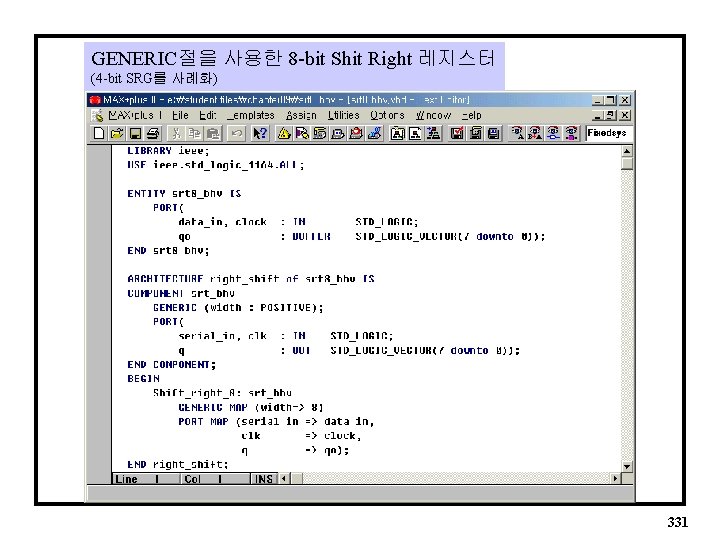The height and width of the screenshot is (540, 720).
Task: Open the Programmer toolbar icon
Action: click(374, 133)
